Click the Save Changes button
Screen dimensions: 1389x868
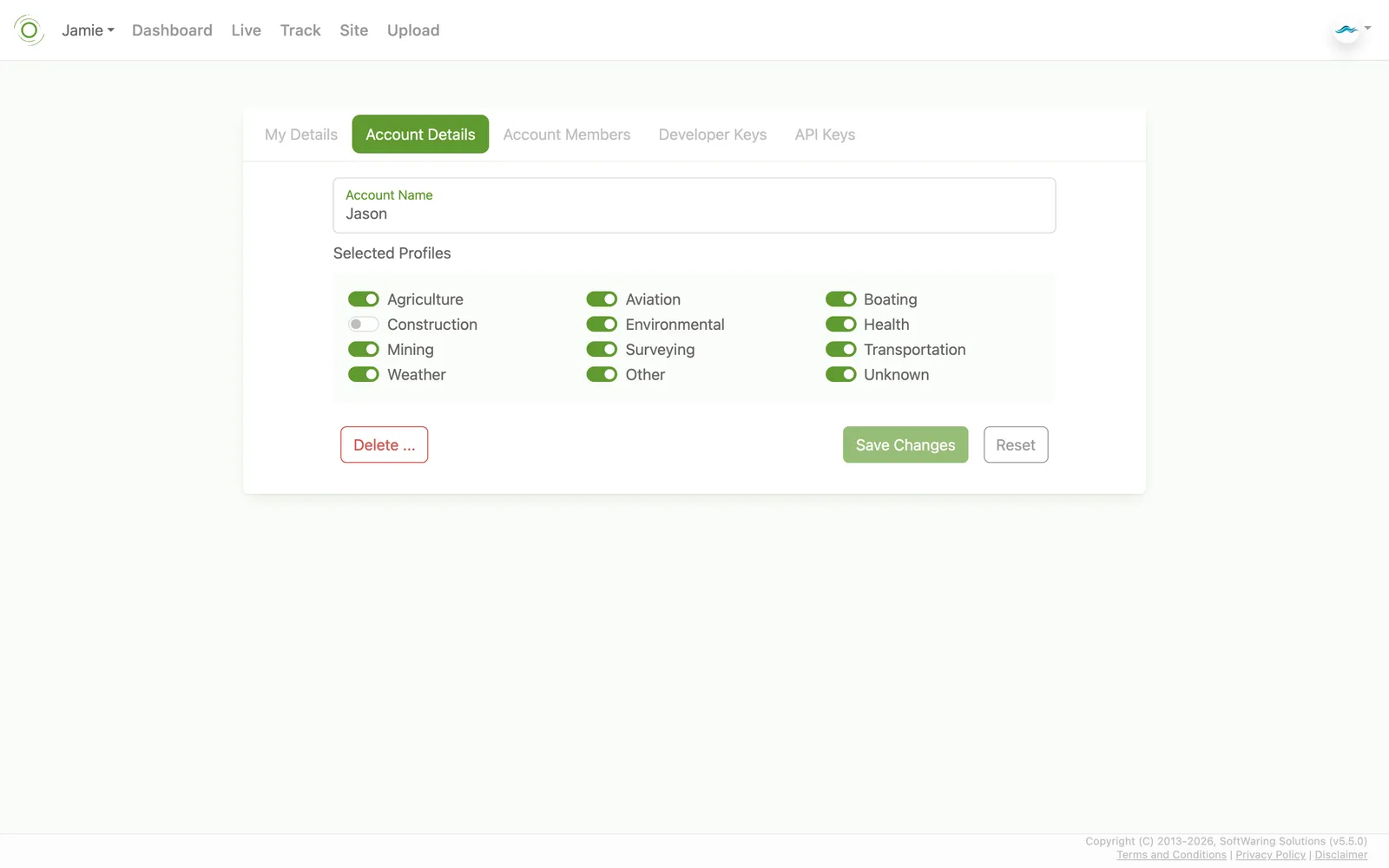pyautogui.click(x=905, y=444)
